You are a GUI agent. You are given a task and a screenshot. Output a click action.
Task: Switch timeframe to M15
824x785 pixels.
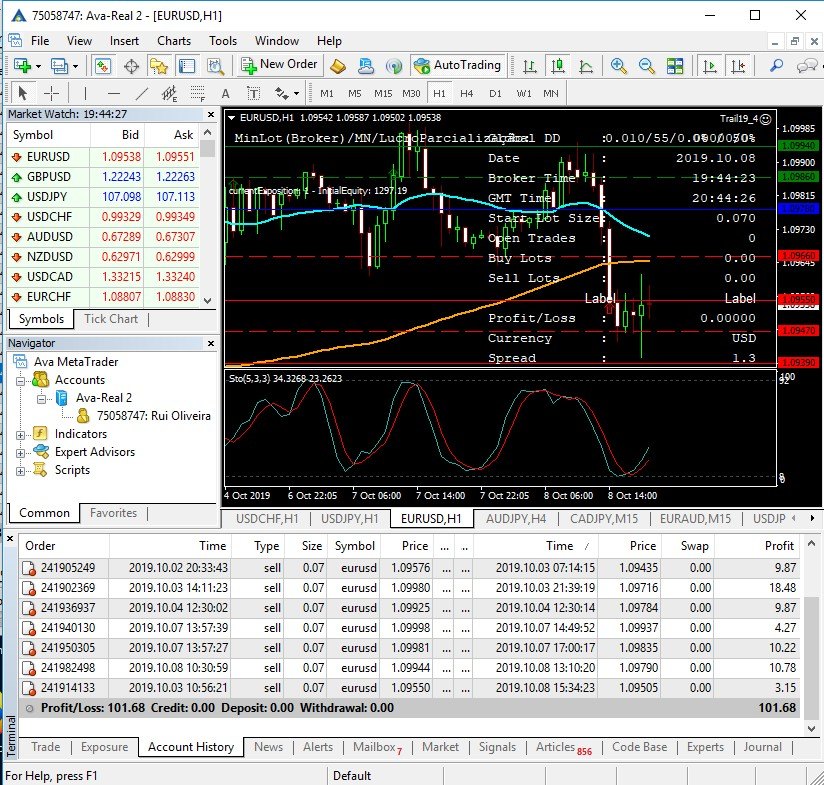coord(383,94)
